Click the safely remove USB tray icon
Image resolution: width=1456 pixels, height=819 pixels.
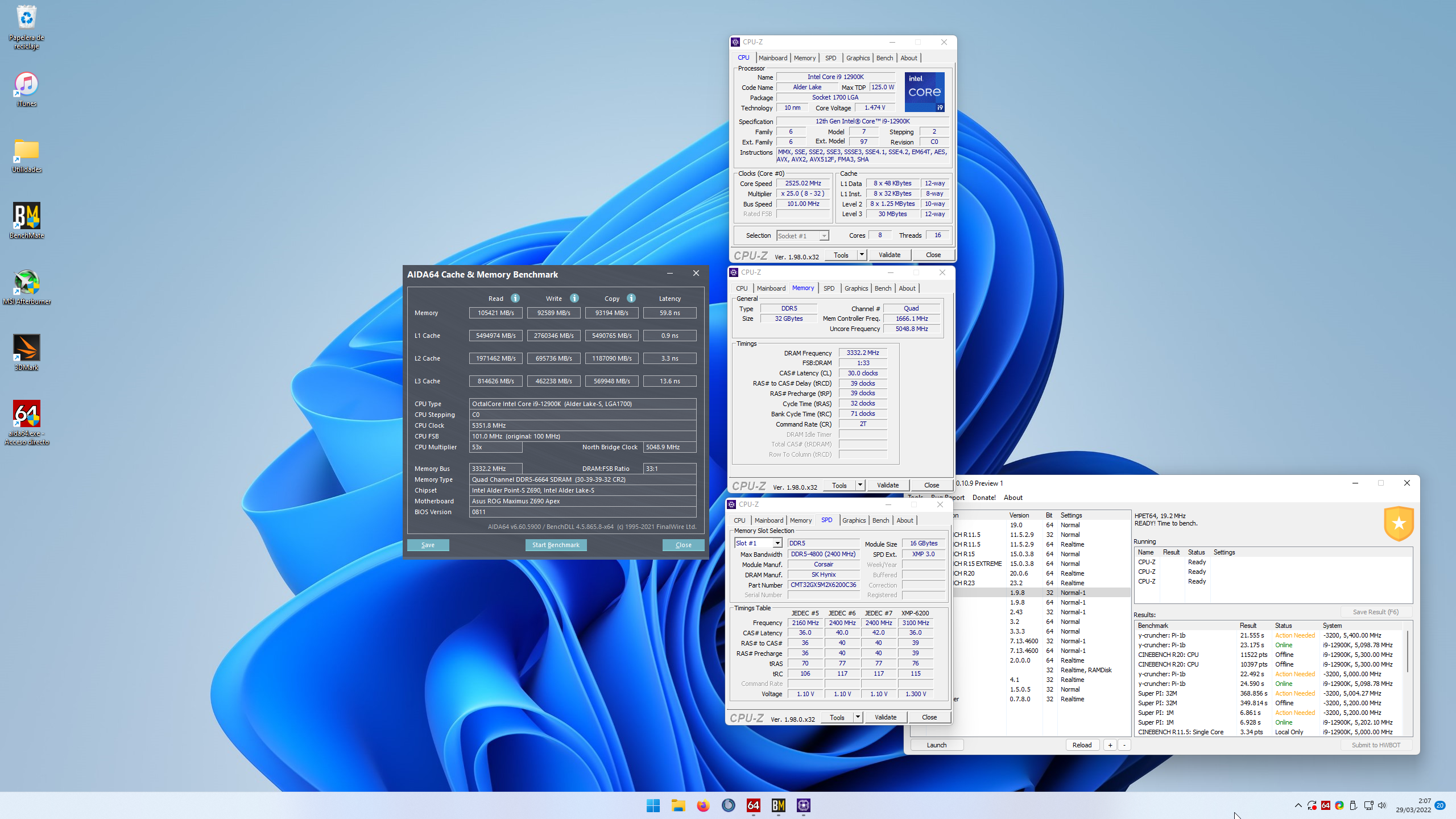tap(1354, 805)
